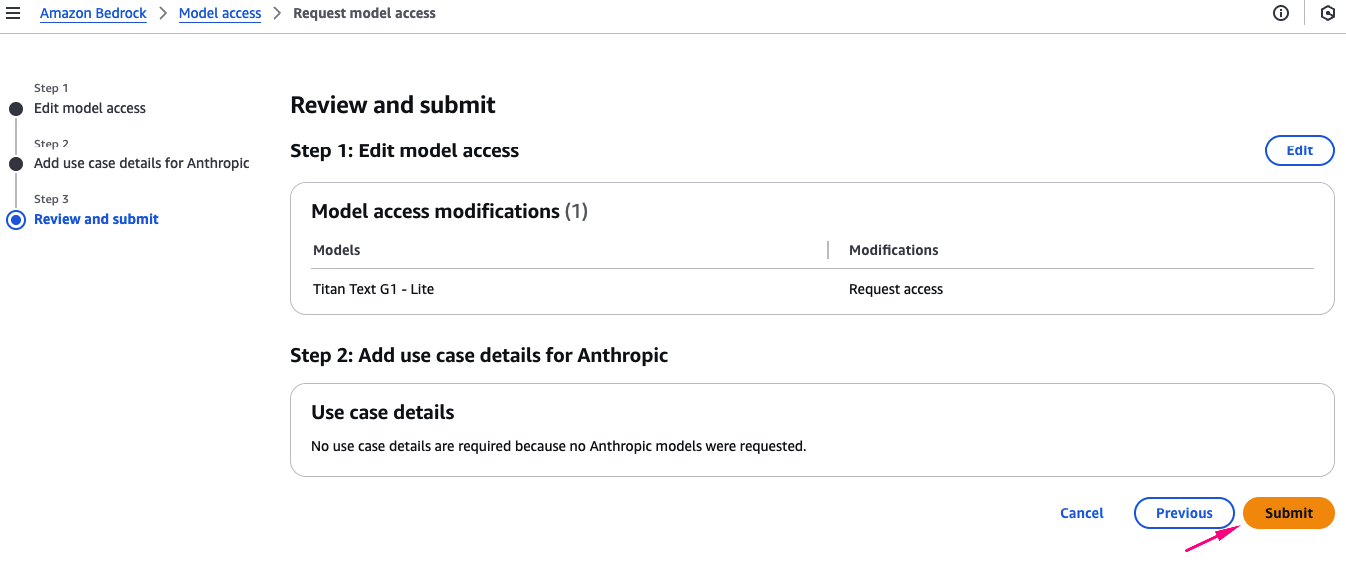Screen dimensions: 1346x562
Task: Click the Modifications column header
Action: [x=894, y=250]
